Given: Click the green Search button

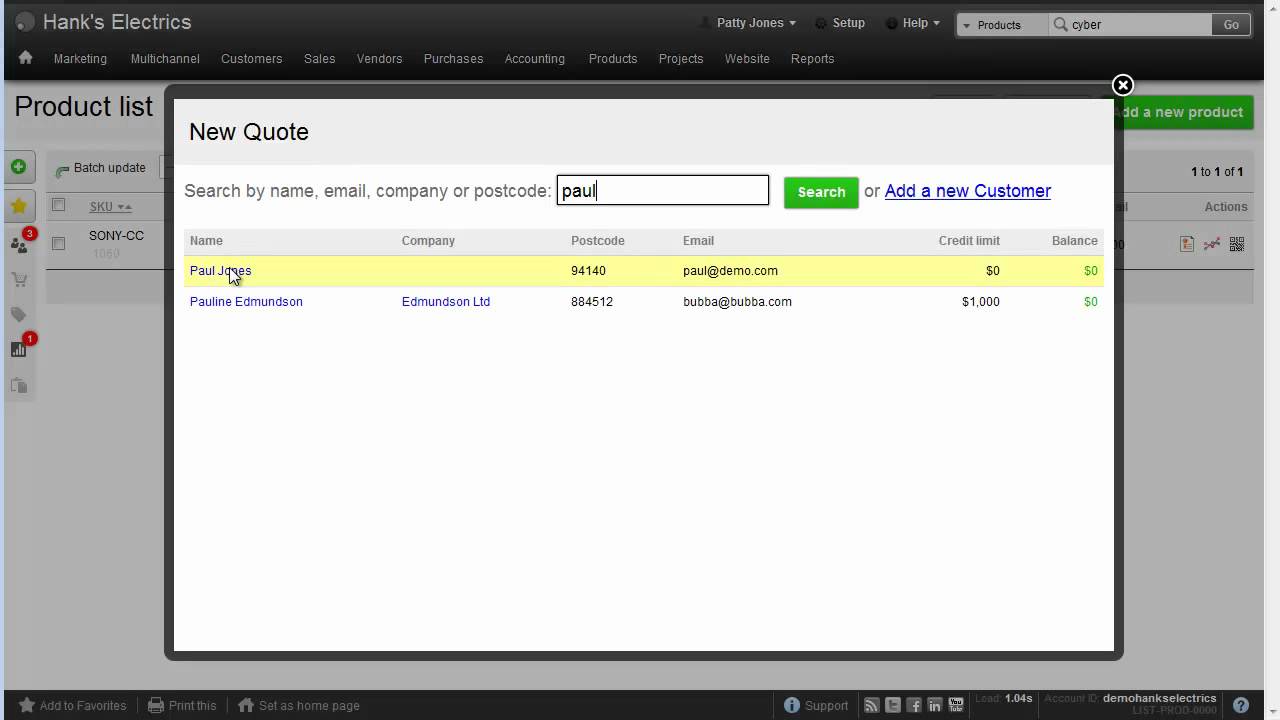Looking at the screenshot, I should (821, 192).
